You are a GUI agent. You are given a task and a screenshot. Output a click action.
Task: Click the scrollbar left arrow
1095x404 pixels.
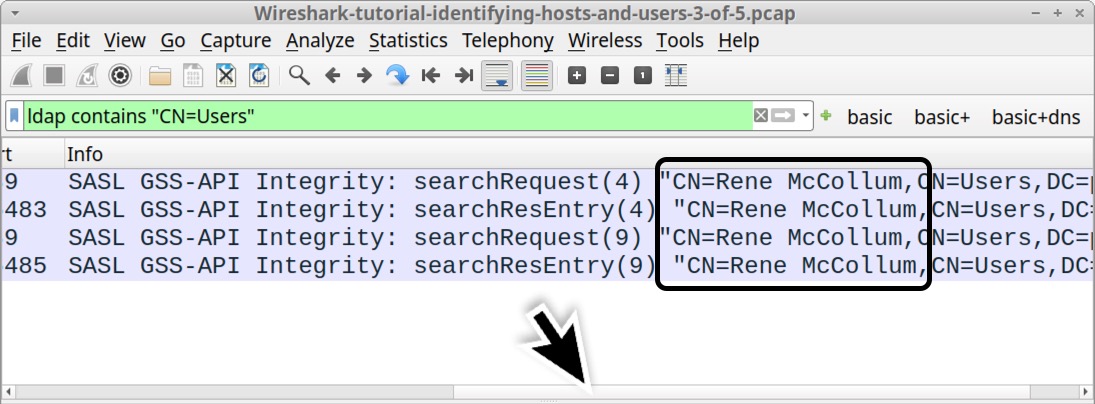[6, 391]
